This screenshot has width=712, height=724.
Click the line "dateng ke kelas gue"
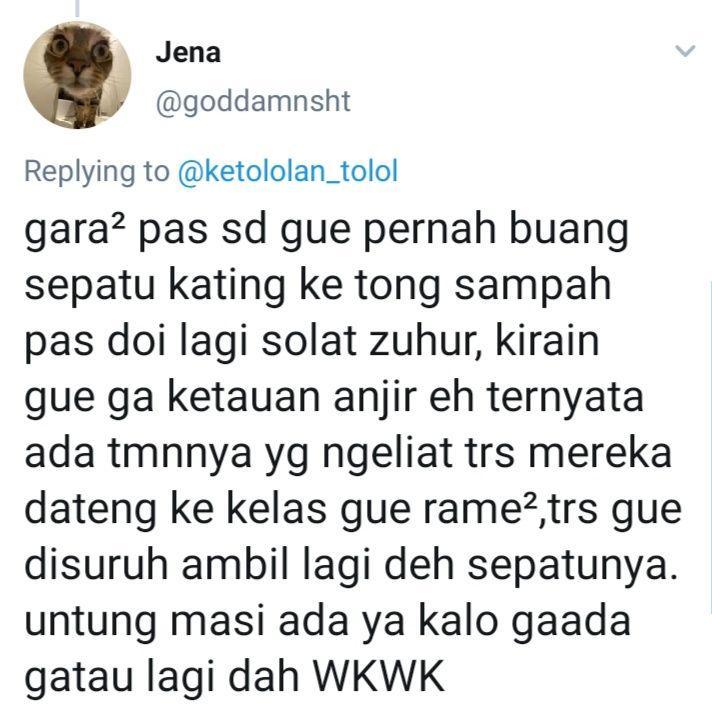pyautogui.click(x=353, y=510)
